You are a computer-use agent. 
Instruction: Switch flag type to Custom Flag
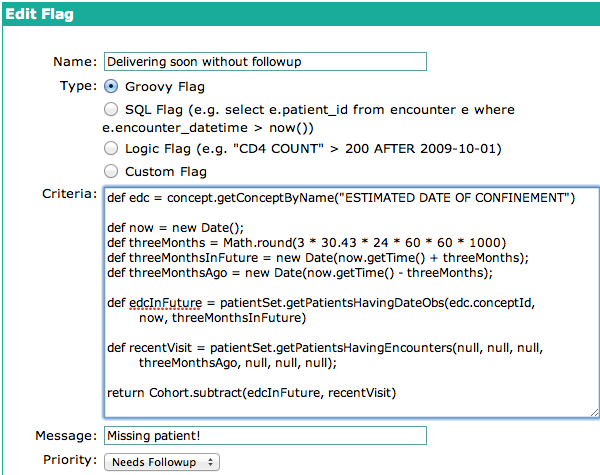[x=111, y=171]
